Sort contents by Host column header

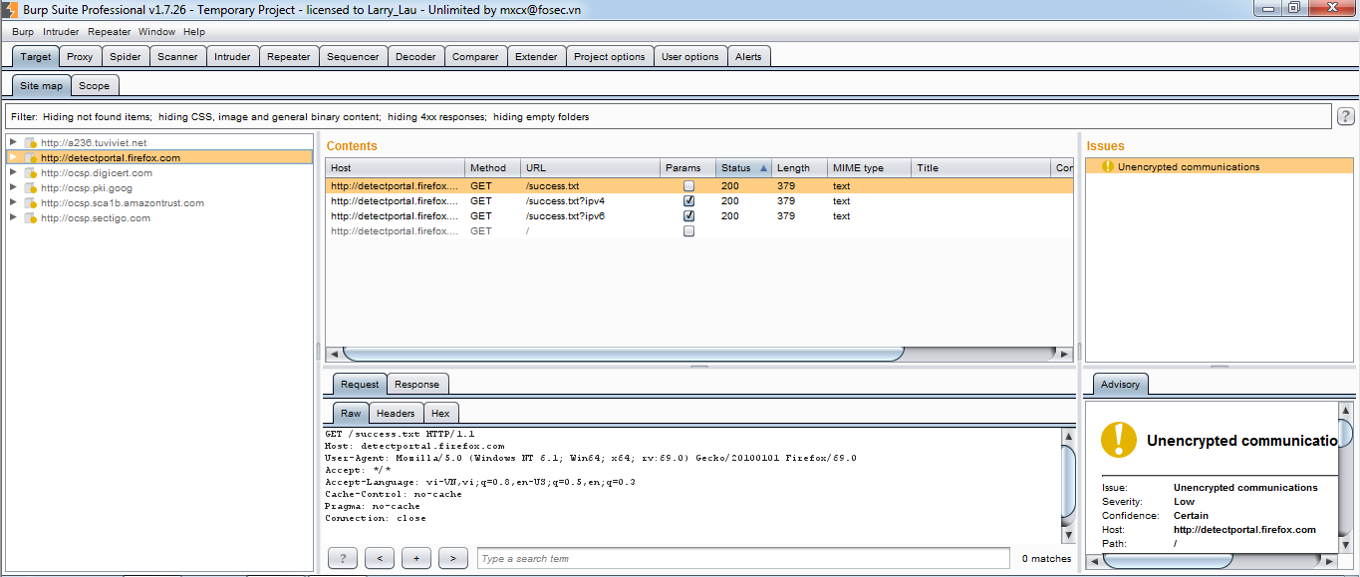coord(396,168)
